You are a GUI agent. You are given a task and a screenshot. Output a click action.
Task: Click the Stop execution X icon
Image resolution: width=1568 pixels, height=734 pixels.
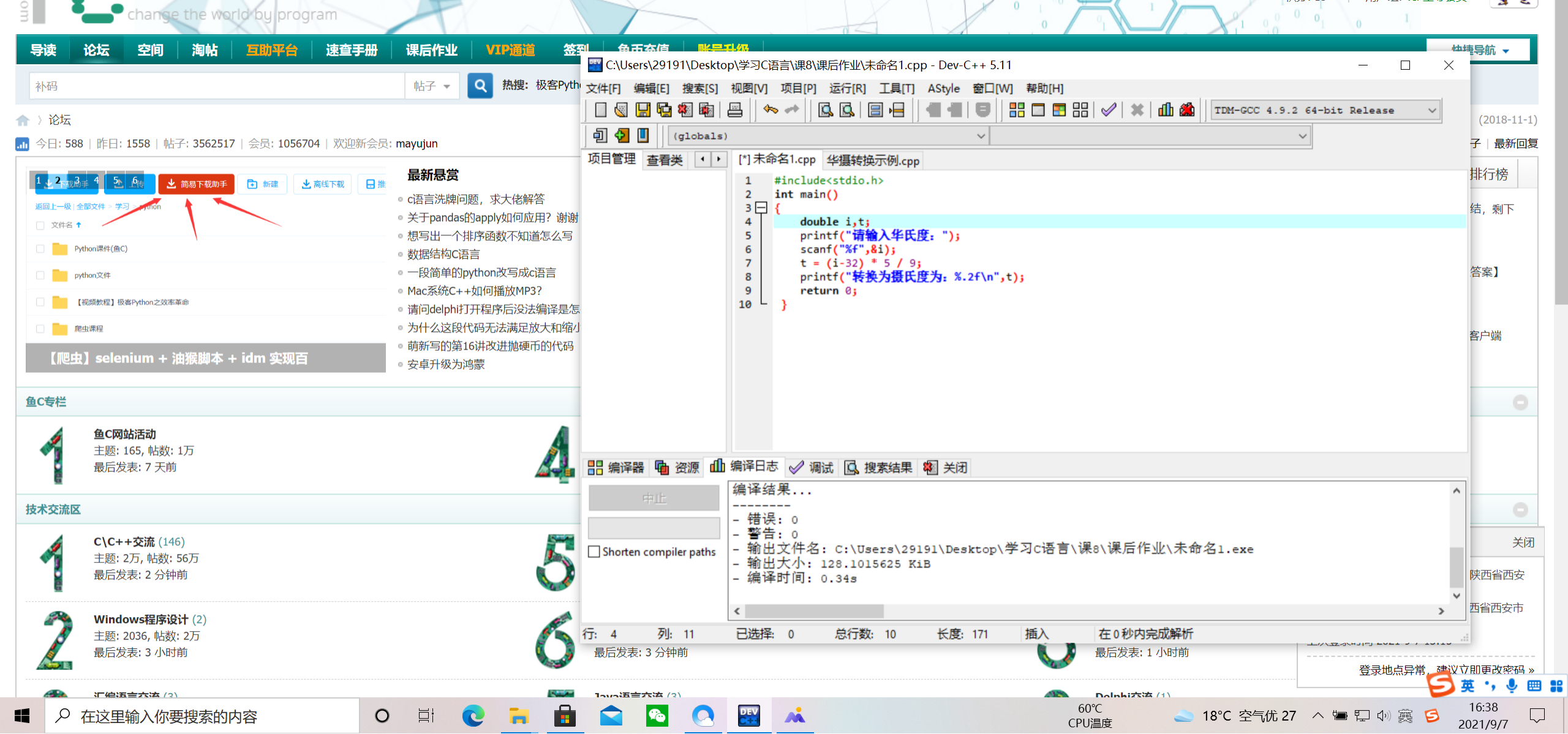pos(1137,110)
